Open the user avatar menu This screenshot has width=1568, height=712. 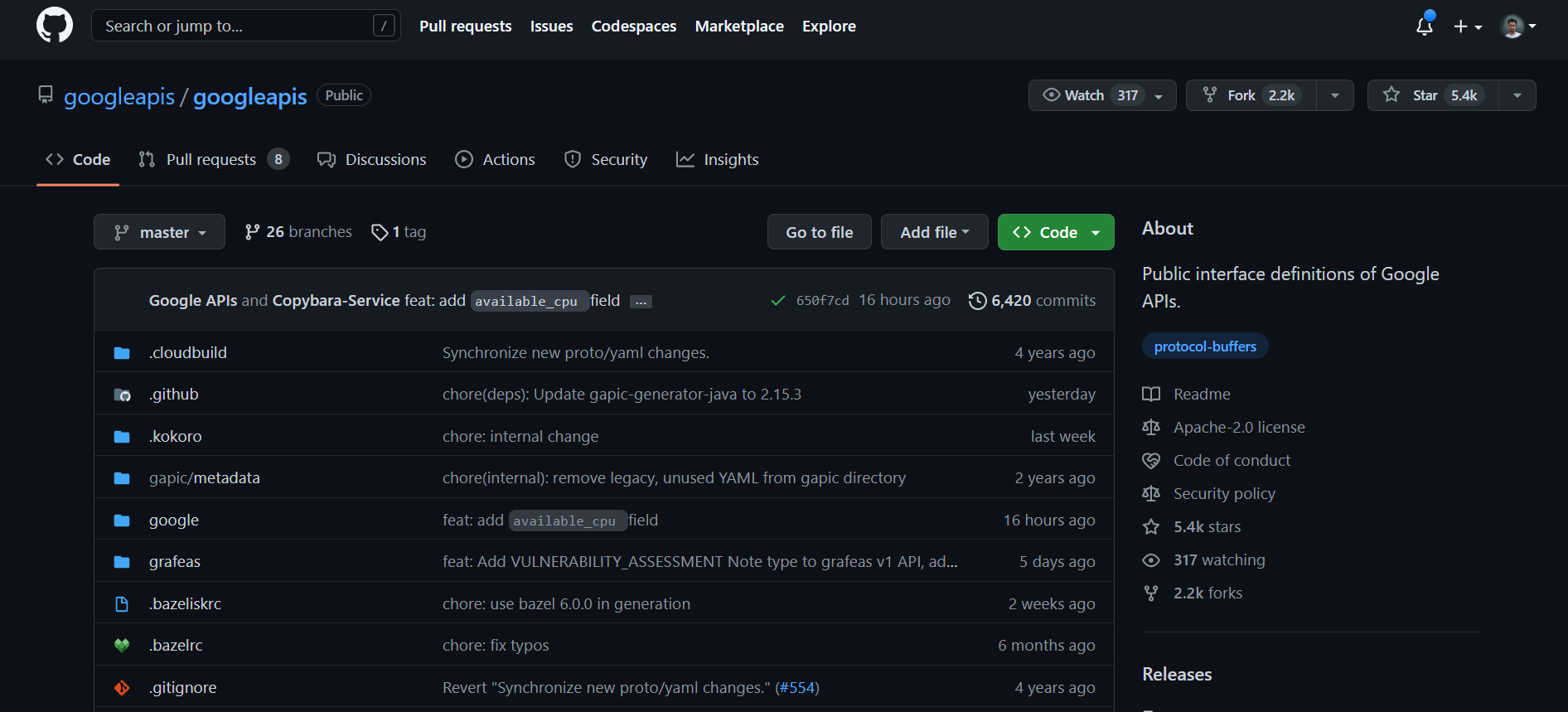(x=1519, y=27)
